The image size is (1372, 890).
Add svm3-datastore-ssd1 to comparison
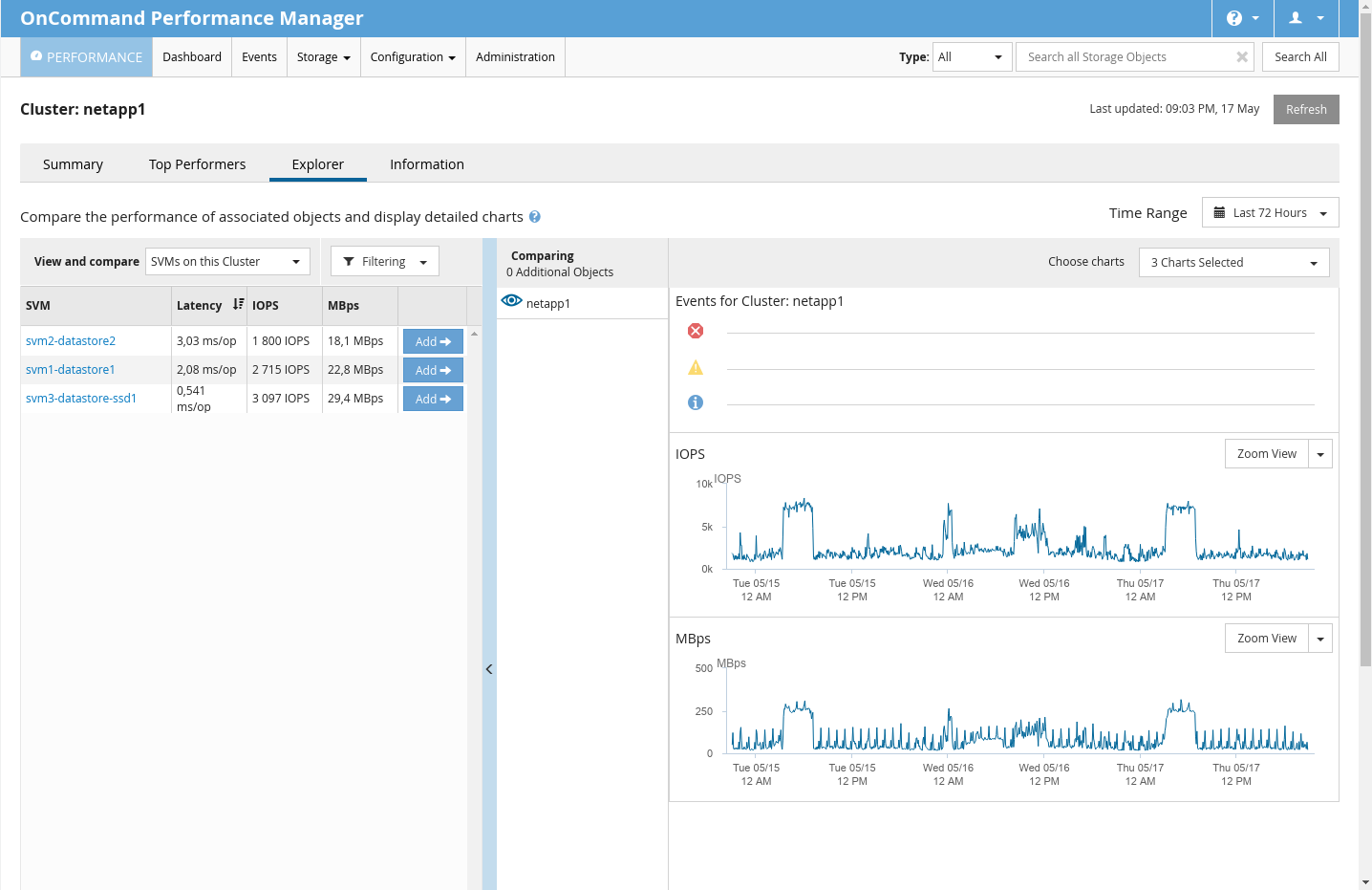coord(433,399)
